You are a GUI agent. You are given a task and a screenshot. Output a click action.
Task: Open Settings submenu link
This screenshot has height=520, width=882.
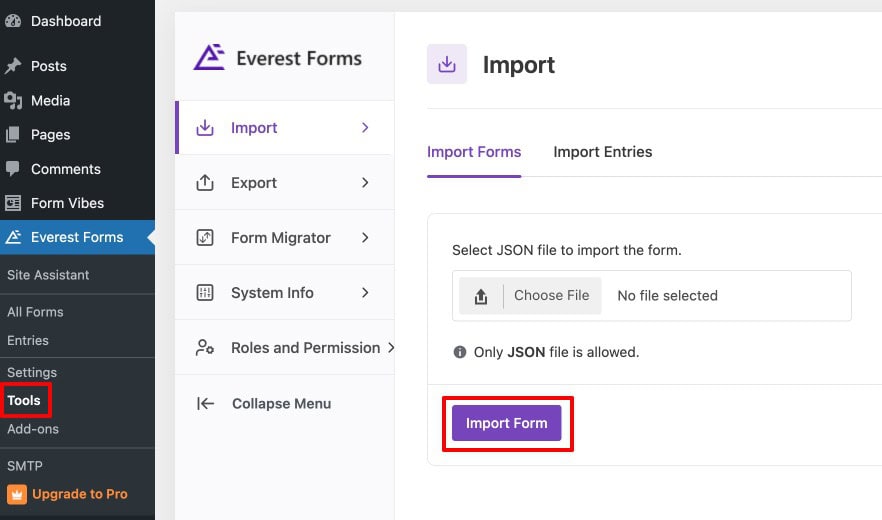[x=32, y=373]
